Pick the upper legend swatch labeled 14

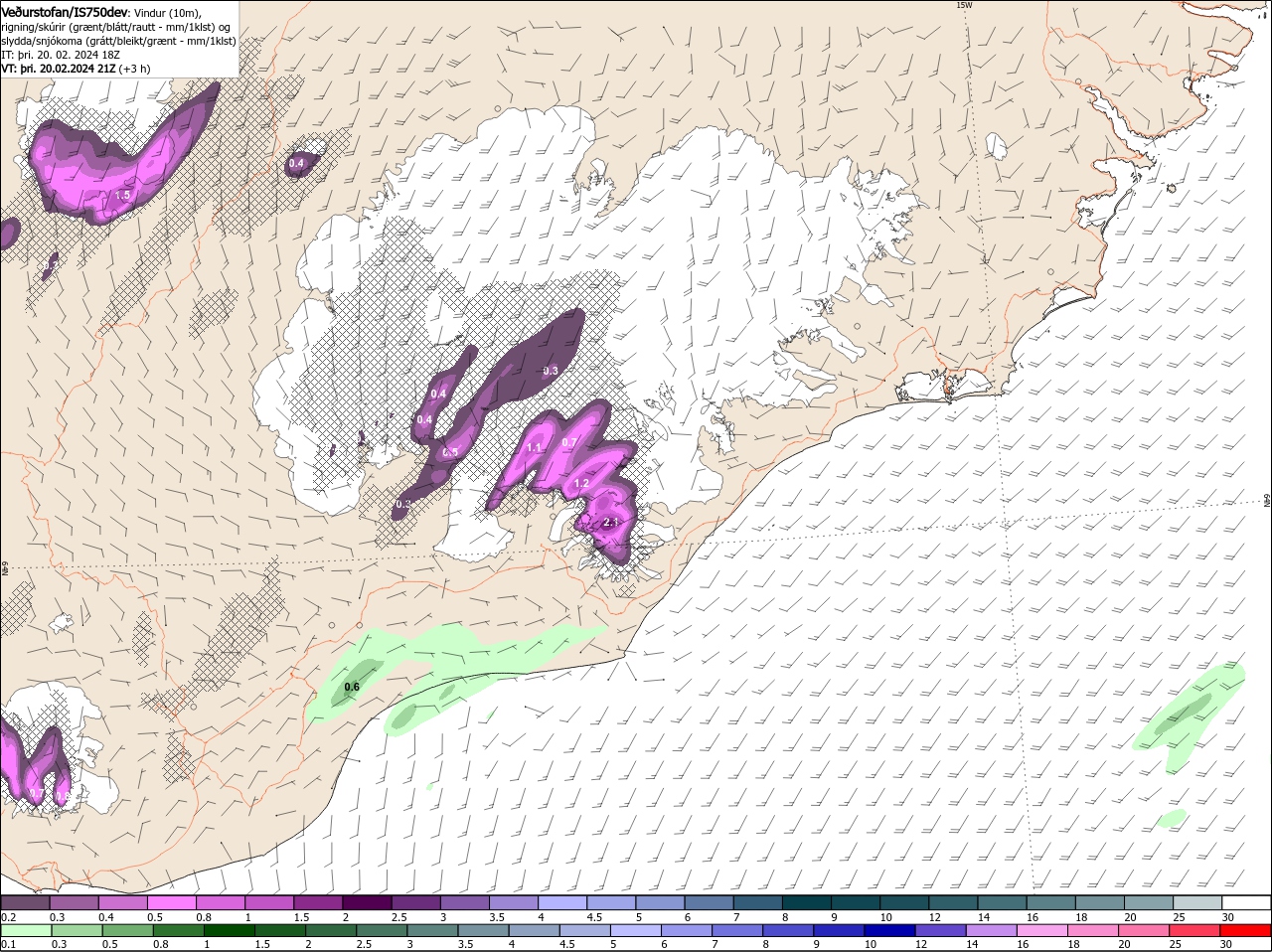point(1003,902)
